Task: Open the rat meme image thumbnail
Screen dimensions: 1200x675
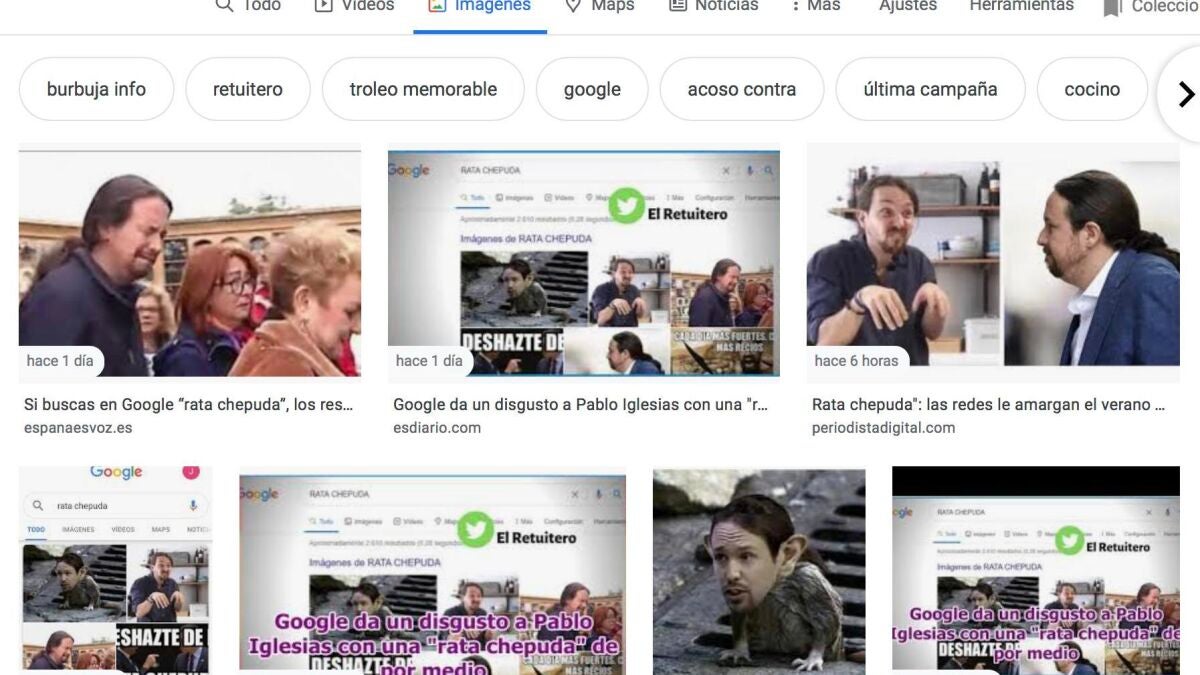Action: [758, 570]
